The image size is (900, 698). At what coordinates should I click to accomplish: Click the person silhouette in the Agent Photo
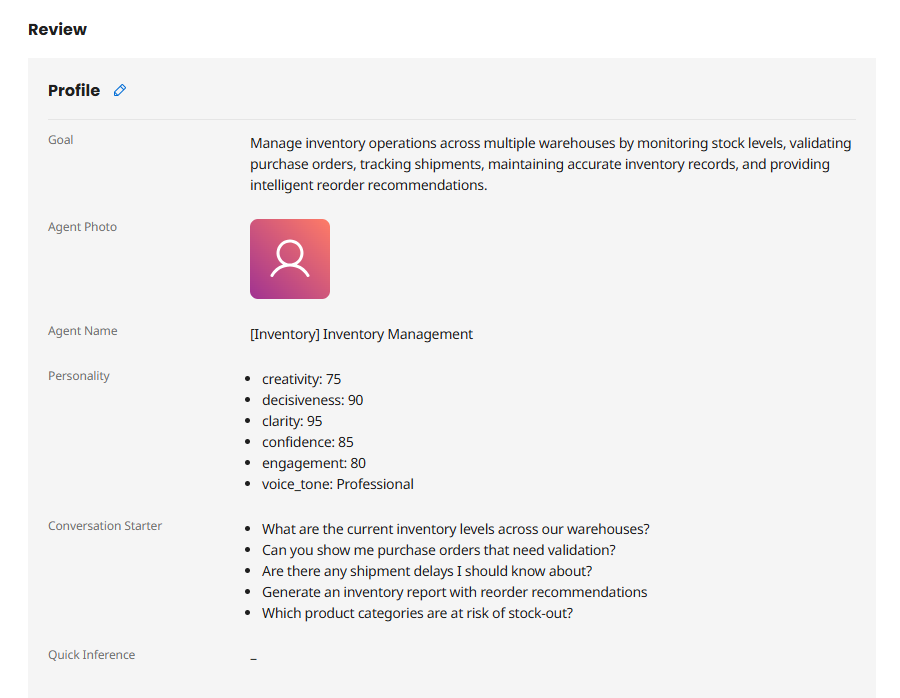(x=289, y=258)
